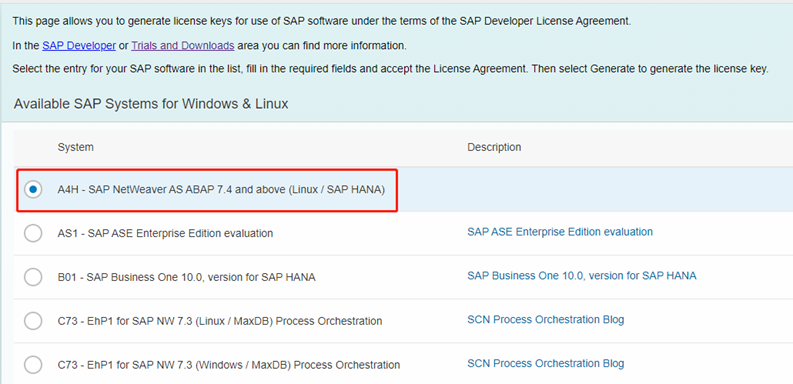Open the SAP Developer link
The width and height of the screenshot is (793, 384).
pyautogui.click(x=79, y=46)
